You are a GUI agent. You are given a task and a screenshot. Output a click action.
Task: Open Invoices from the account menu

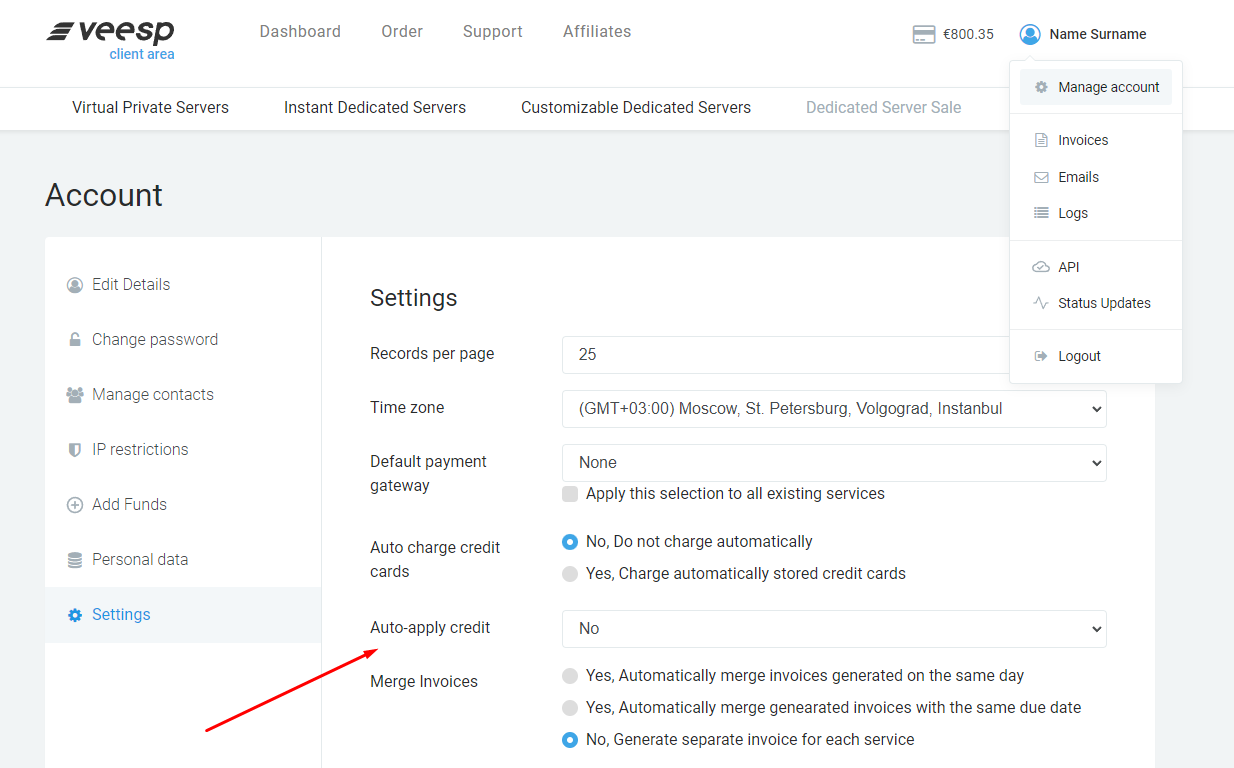(1082, 140)
